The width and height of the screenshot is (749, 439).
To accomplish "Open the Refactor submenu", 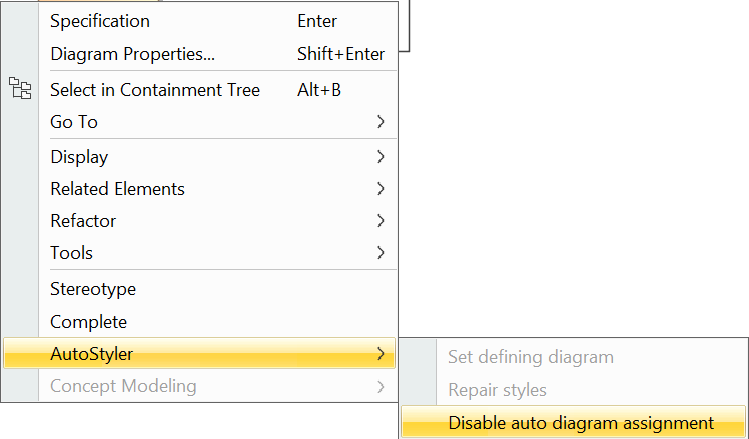I will 83,221.
